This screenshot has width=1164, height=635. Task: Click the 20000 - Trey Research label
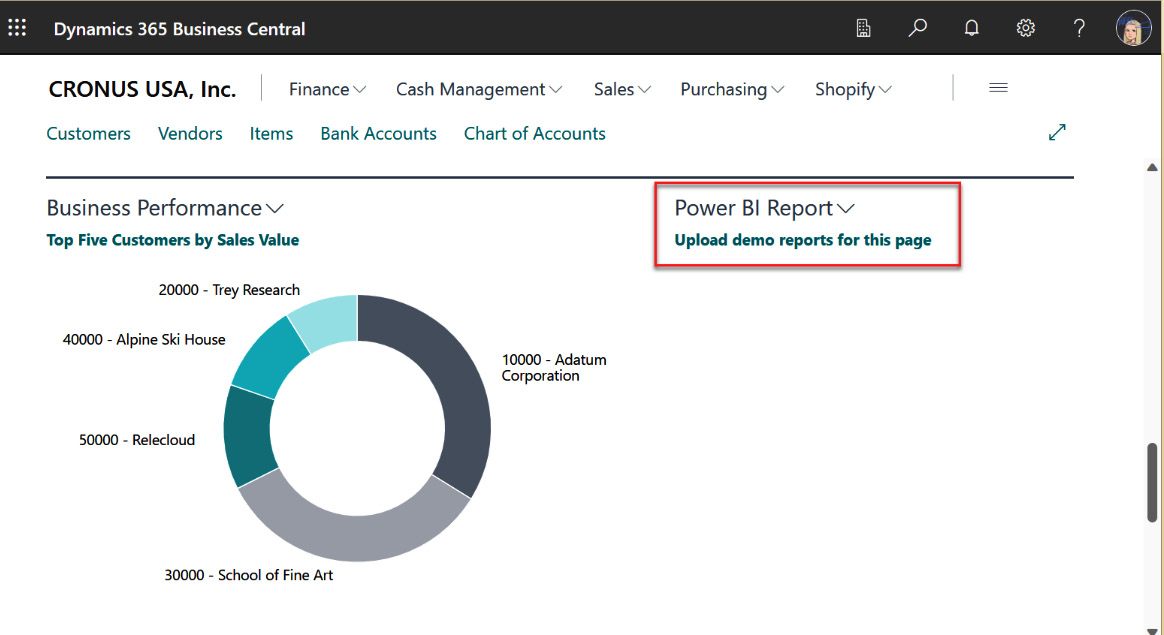tap(229, 290)
